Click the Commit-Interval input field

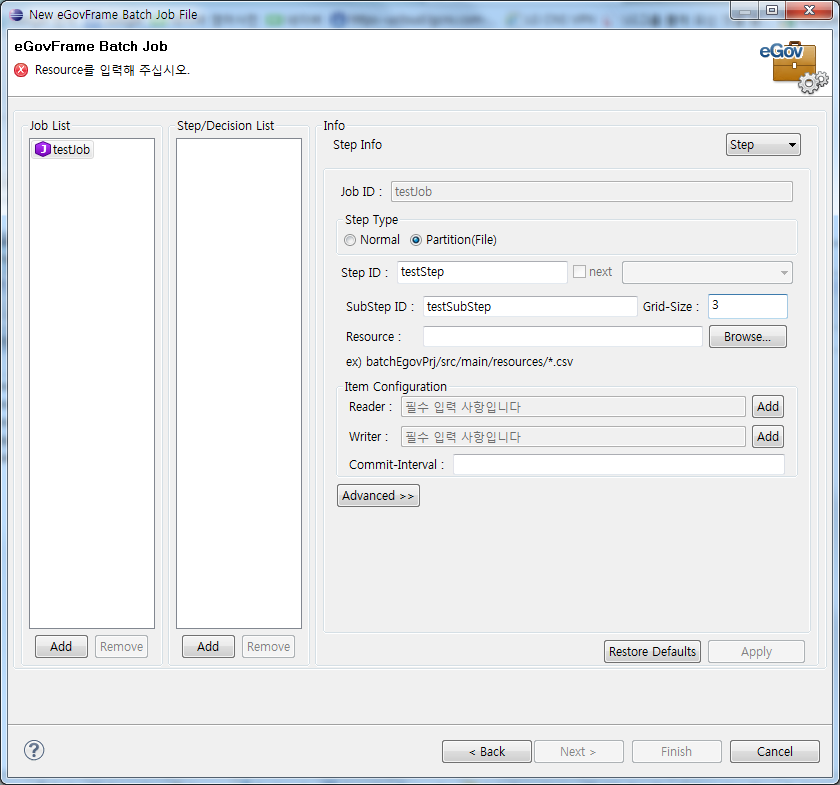click(x=619, y=465)
